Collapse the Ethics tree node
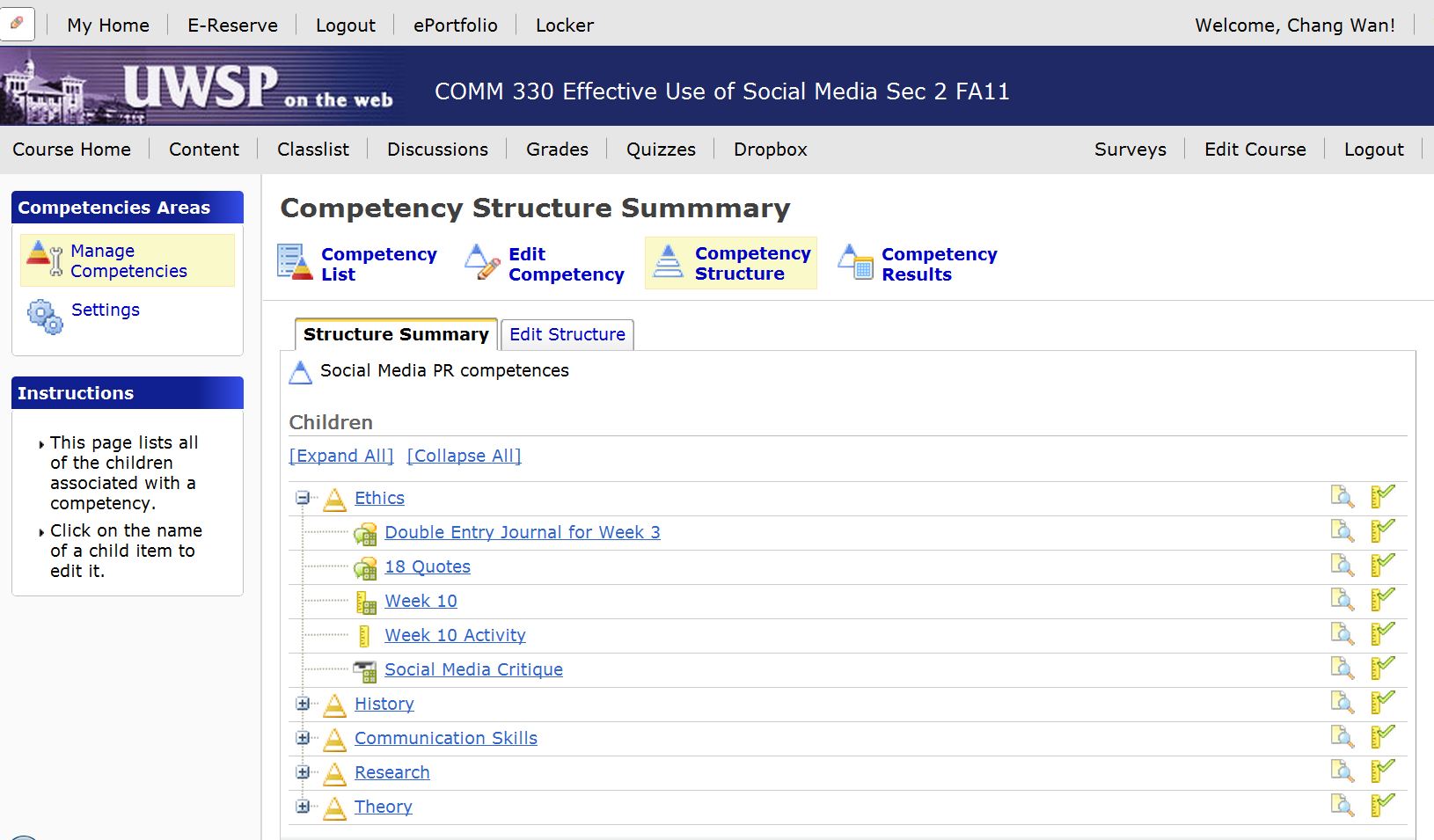The width and height of the screenshot is (1434, 840). (x=303, y=498)
